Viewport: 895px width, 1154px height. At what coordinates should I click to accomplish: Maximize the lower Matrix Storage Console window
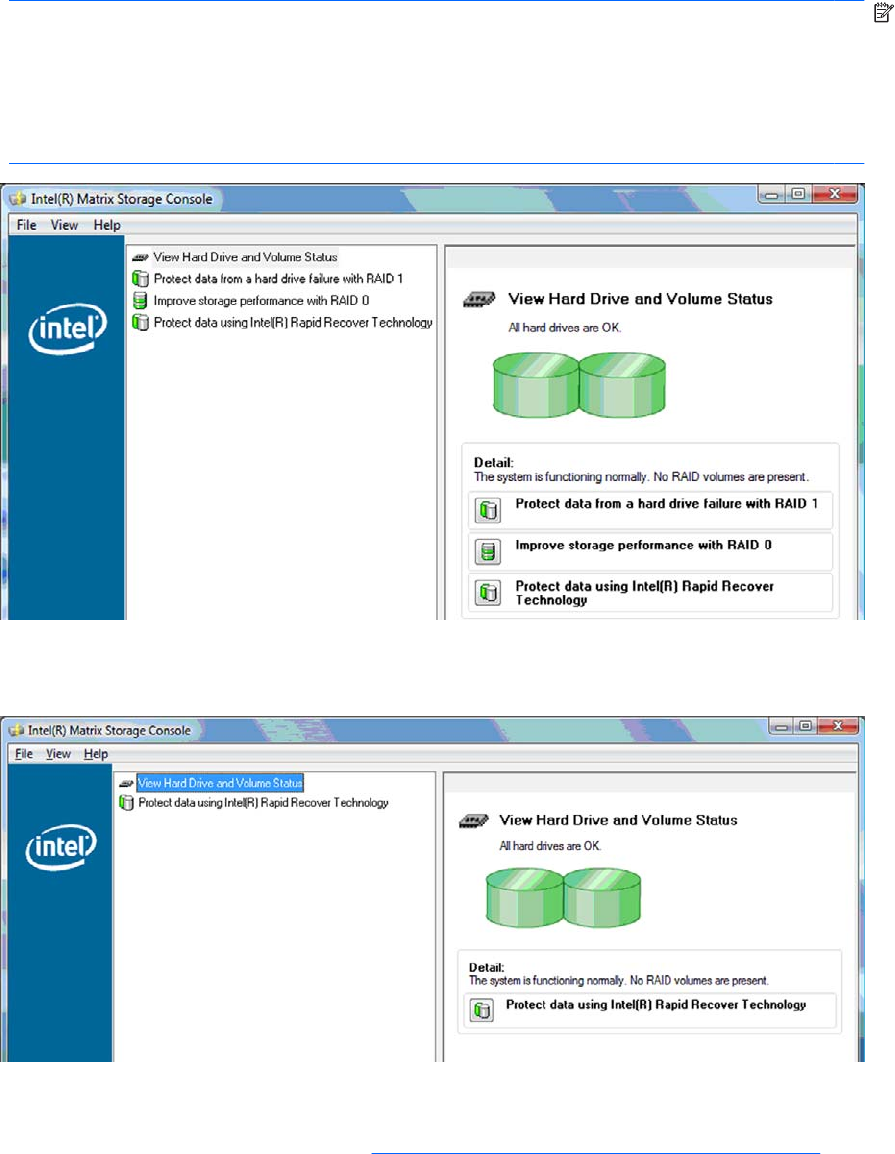coord(805,726)
